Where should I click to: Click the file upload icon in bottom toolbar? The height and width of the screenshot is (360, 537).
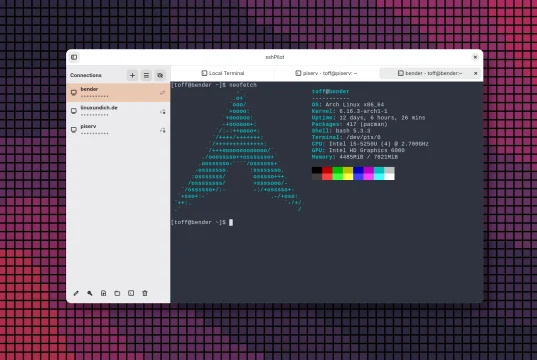pos(103,293)
